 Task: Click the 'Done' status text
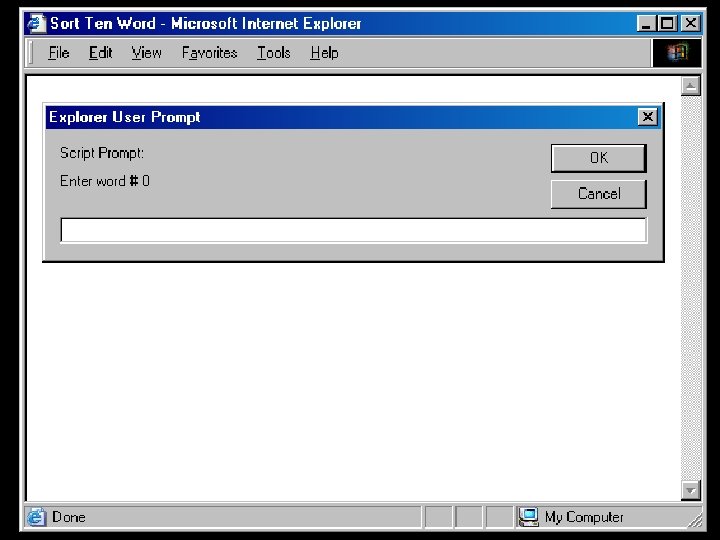pos(69,517)
